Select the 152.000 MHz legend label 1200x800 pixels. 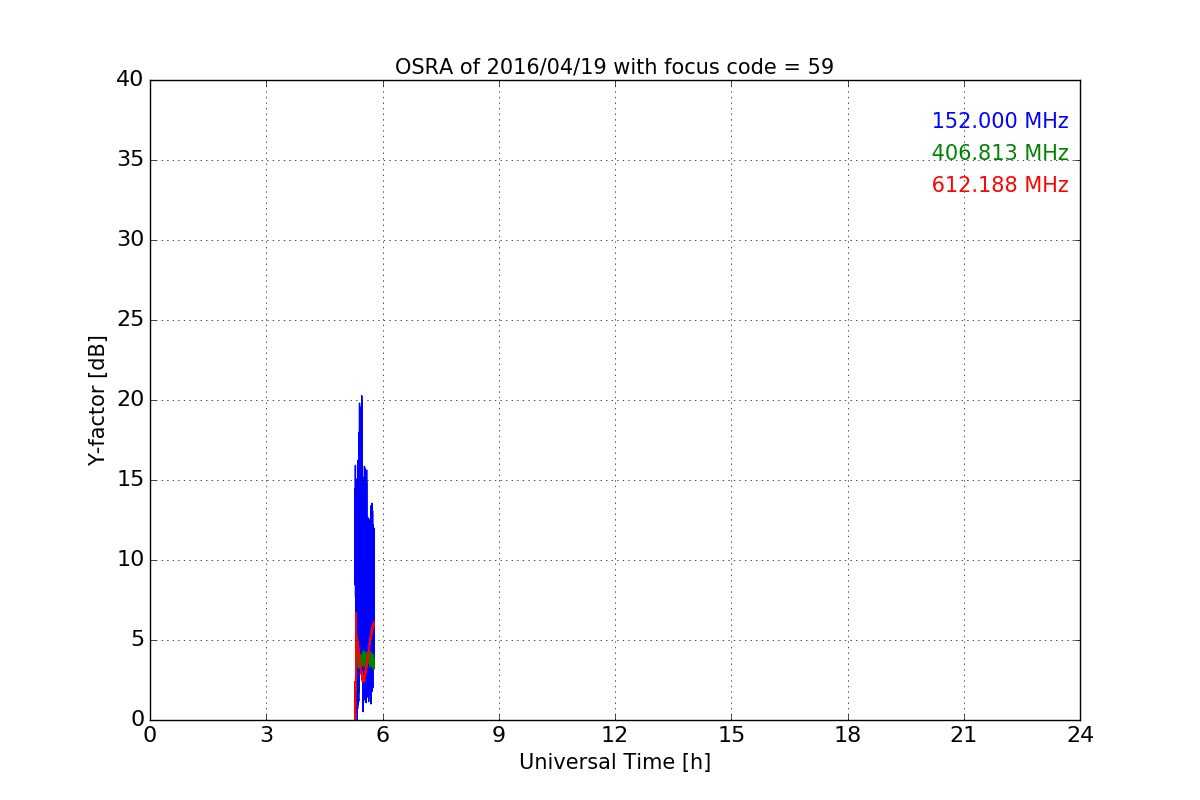coord(1000,121)
